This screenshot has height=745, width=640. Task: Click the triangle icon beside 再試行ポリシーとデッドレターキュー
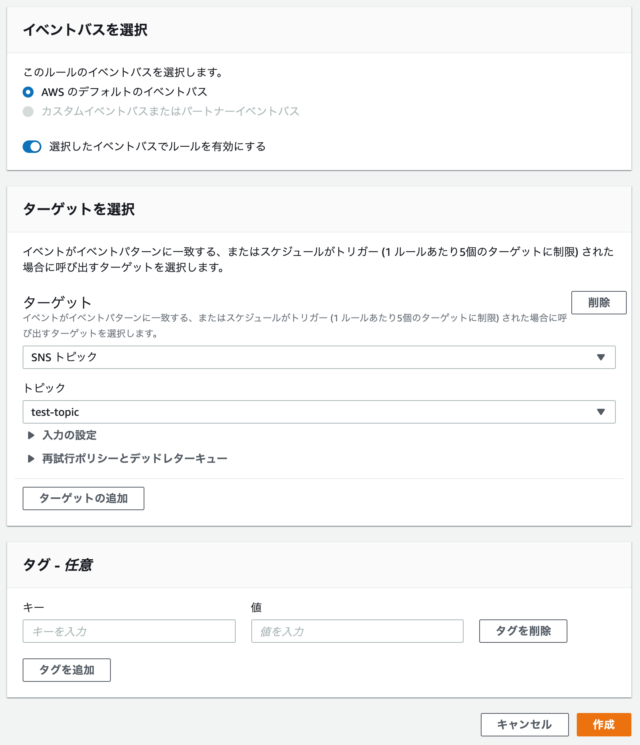point(31,458)
